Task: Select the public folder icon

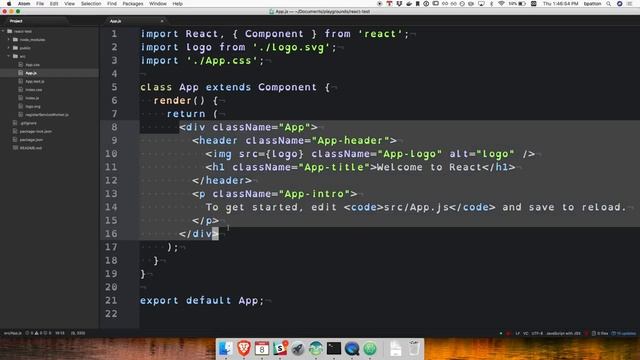Action: [16, 48]
